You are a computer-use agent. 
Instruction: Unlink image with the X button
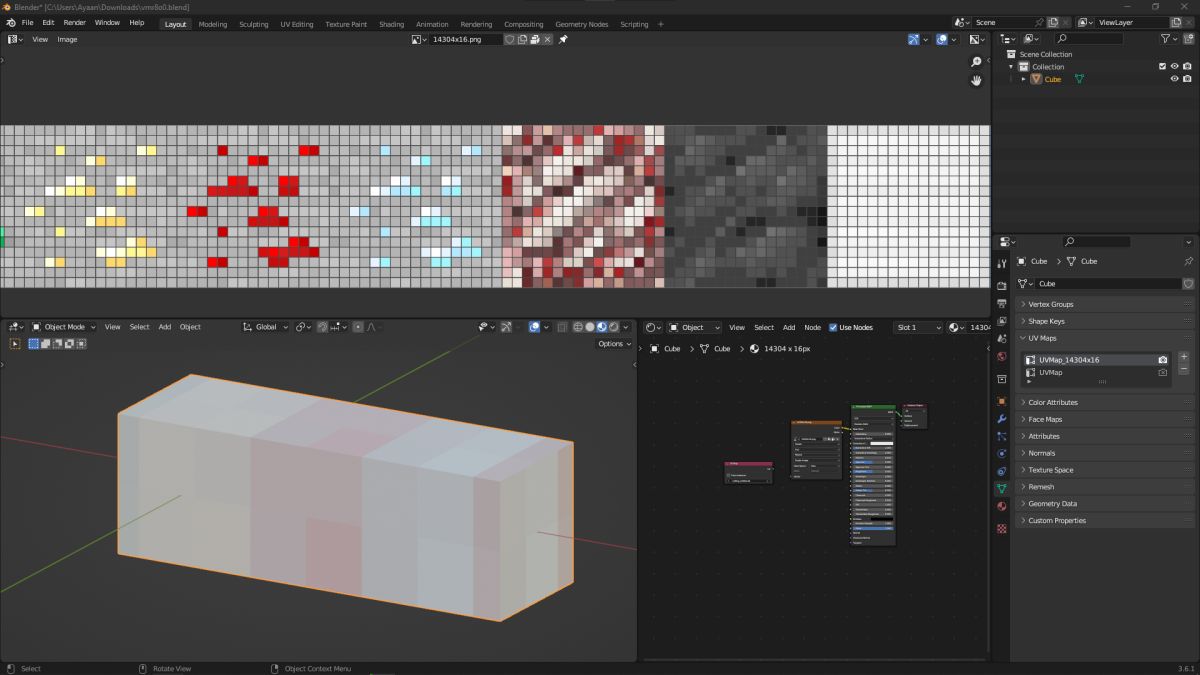coord(548,39)
